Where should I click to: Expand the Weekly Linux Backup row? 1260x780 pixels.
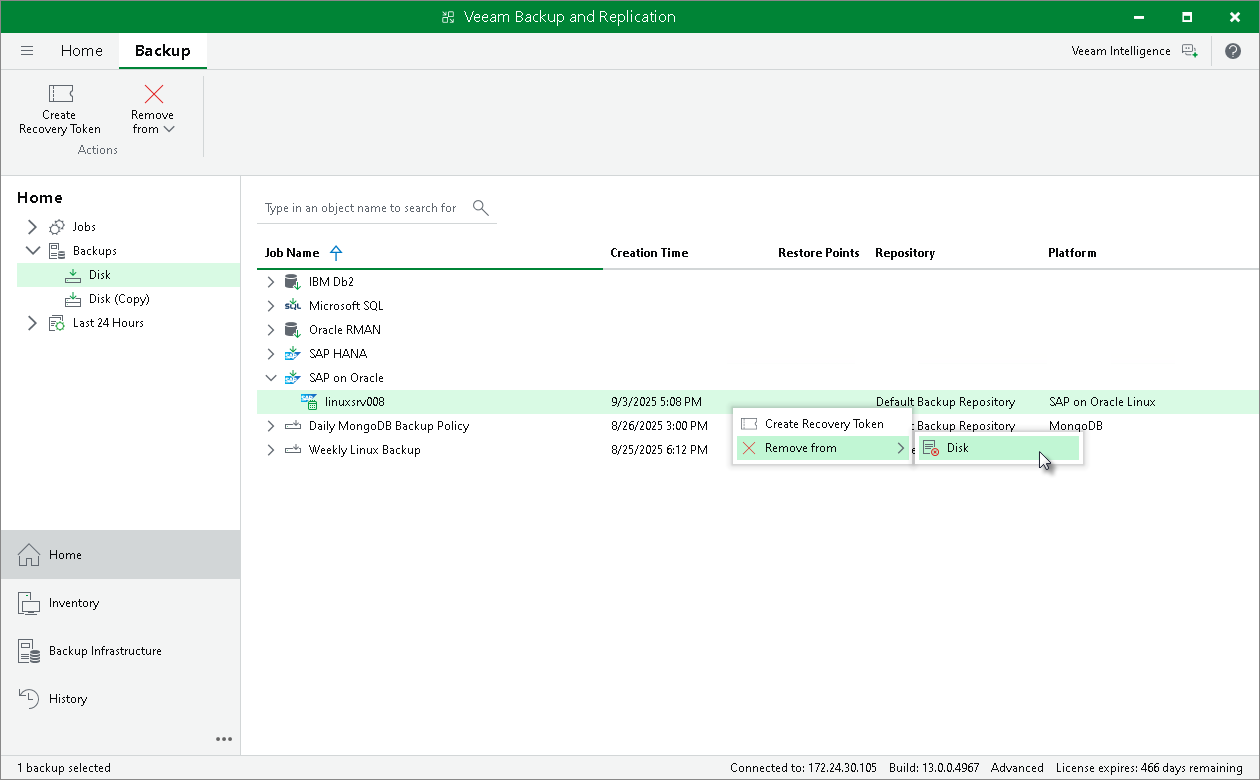271,450
